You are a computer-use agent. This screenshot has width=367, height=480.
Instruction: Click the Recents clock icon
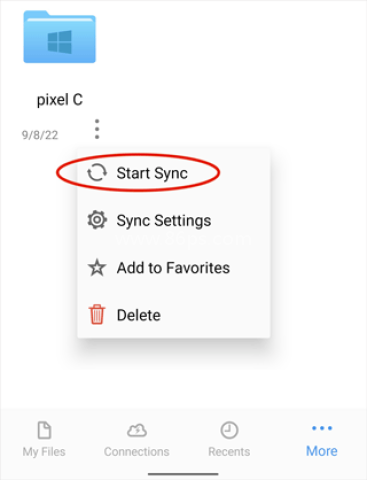(229, 430)
